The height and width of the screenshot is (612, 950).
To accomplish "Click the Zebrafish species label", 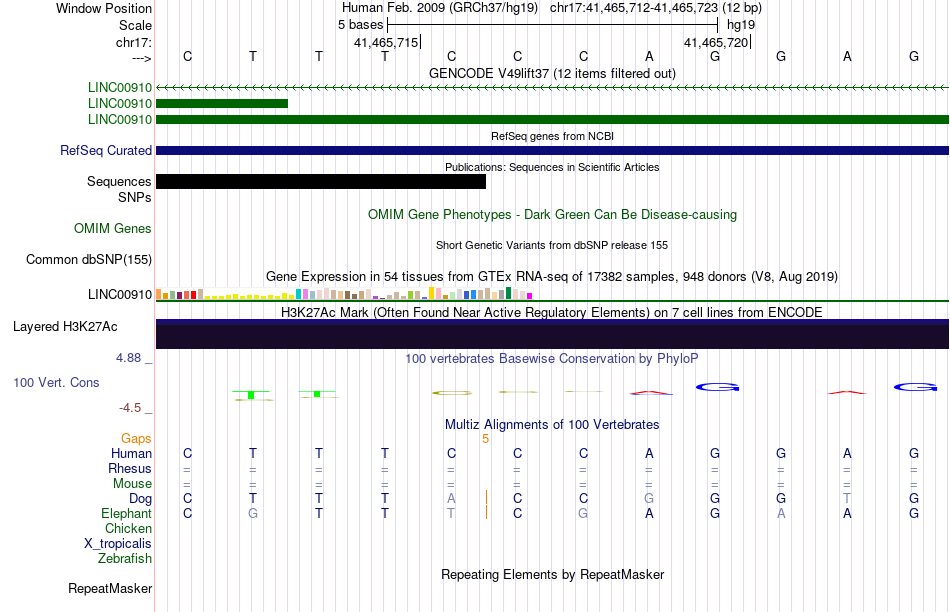I will 125,559.
